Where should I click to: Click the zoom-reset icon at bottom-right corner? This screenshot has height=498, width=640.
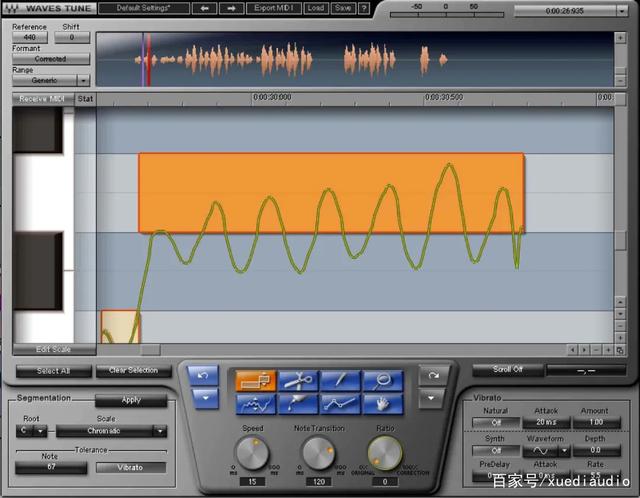point(620,350)
